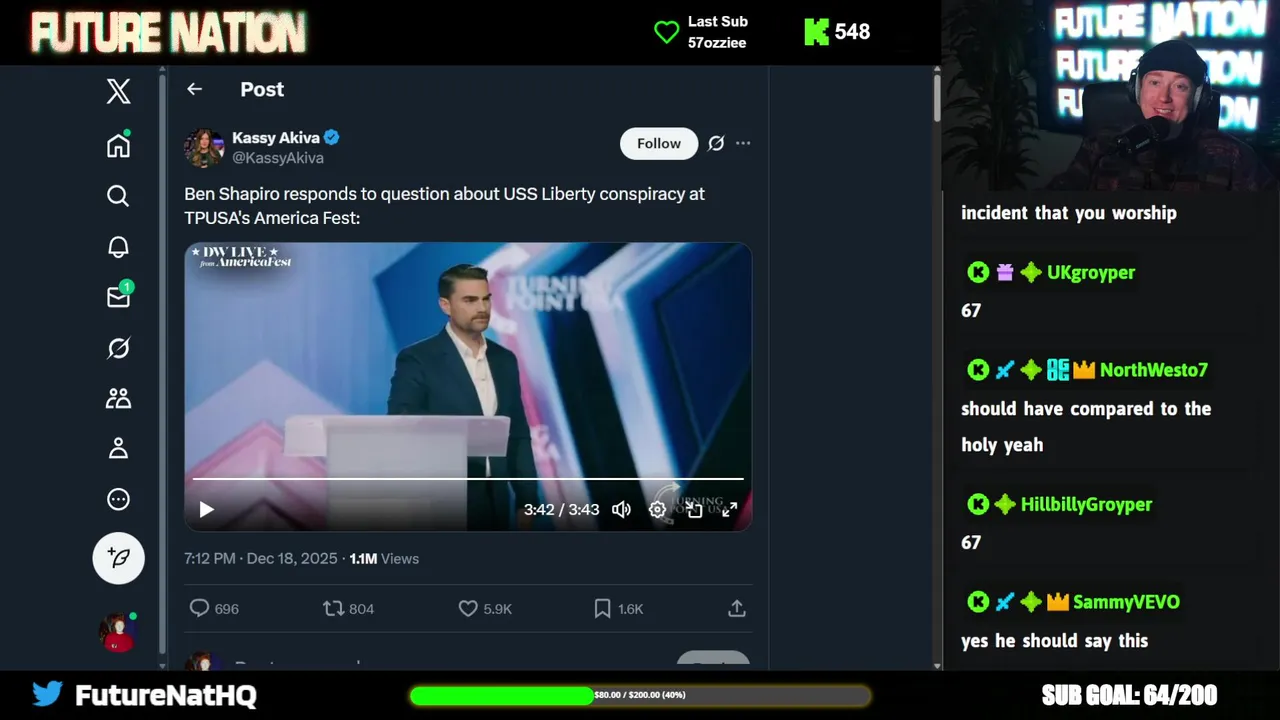The width and height of the screenshot is (1280, 720).
Task: Click the Twitter bird icon beside FutureNatHQ
Action: [x=47, y=694]
